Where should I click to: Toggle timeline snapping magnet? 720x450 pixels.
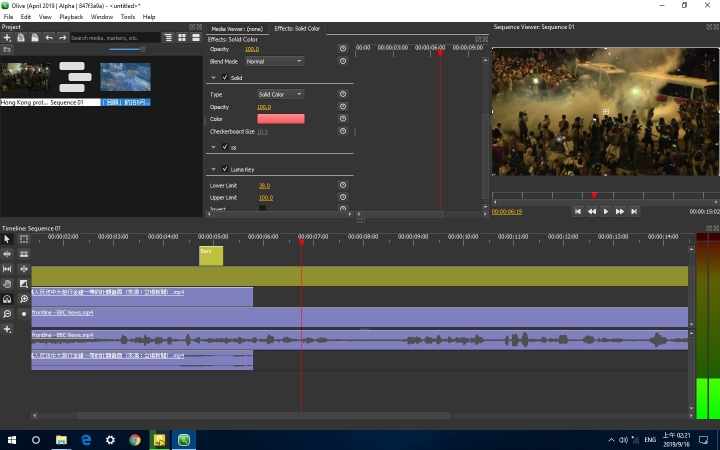pos(7,299)
